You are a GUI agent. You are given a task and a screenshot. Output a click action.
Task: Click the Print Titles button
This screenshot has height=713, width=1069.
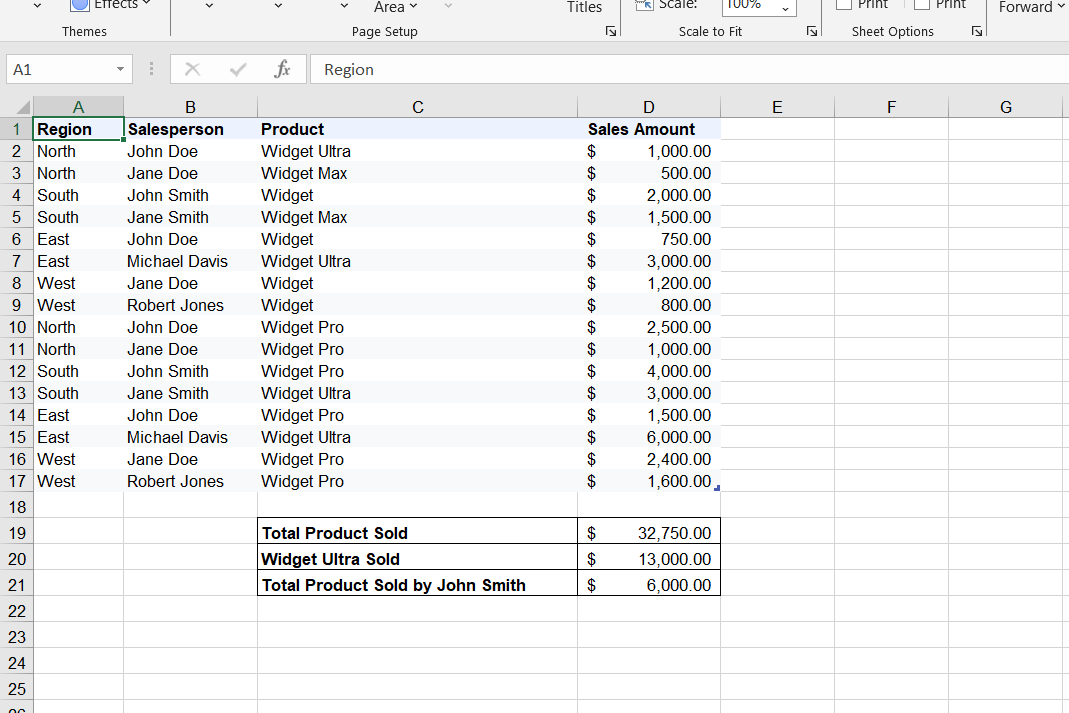[x=584, y=7]
